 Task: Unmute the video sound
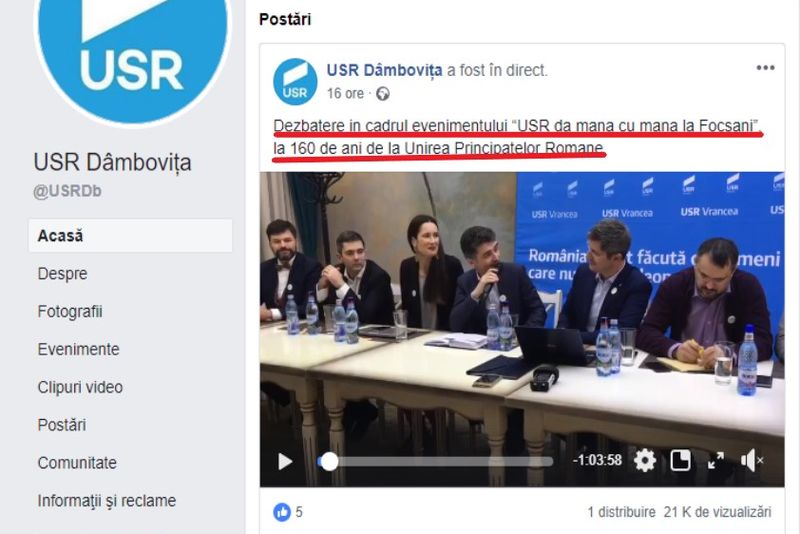pos(752,461)
